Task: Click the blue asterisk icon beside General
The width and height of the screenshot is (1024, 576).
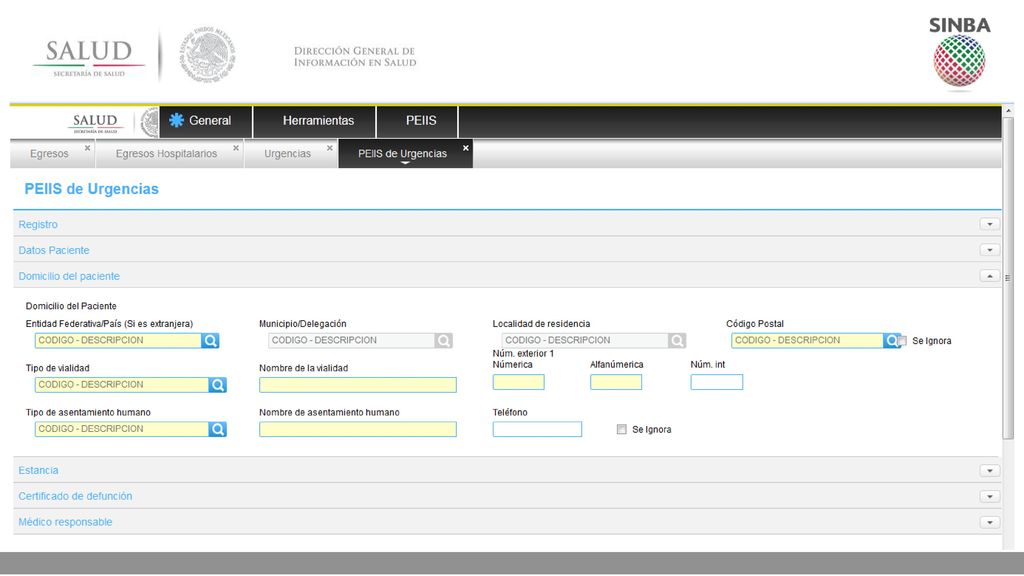Action: coord(176,120)
